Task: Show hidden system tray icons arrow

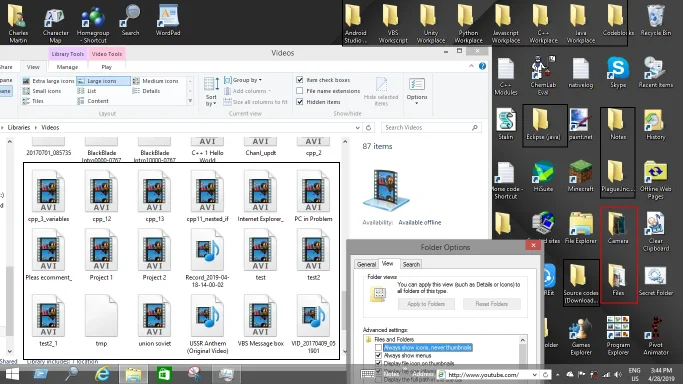Action: [x=558, y=374]
